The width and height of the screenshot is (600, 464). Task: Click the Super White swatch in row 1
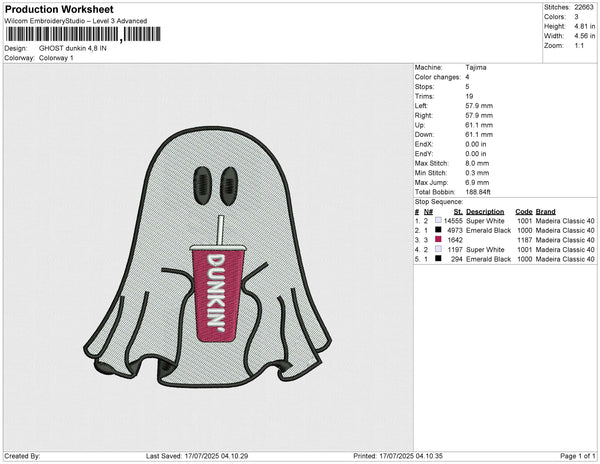(x=438, y=221)
